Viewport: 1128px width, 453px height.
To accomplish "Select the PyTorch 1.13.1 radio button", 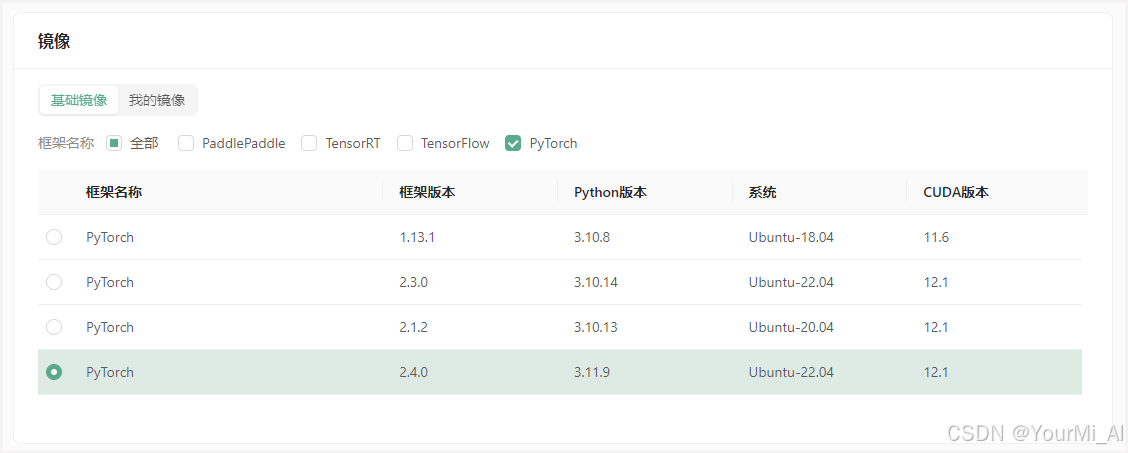I will pyautogui.click(x=54, y=237).
